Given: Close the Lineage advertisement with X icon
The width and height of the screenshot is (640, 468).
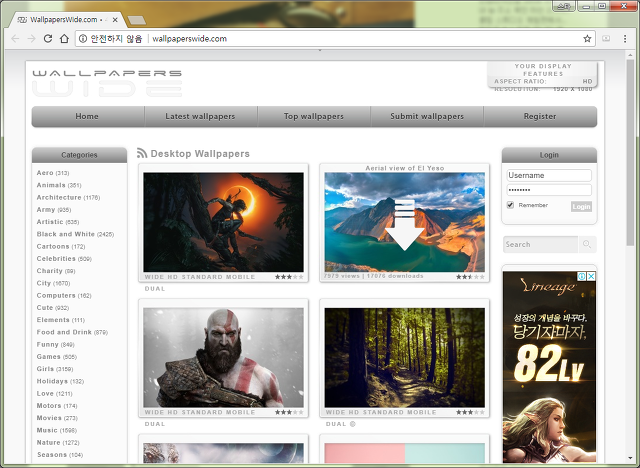Looking at the screenshot, I should pyautogui.click(x=591, y=276).
